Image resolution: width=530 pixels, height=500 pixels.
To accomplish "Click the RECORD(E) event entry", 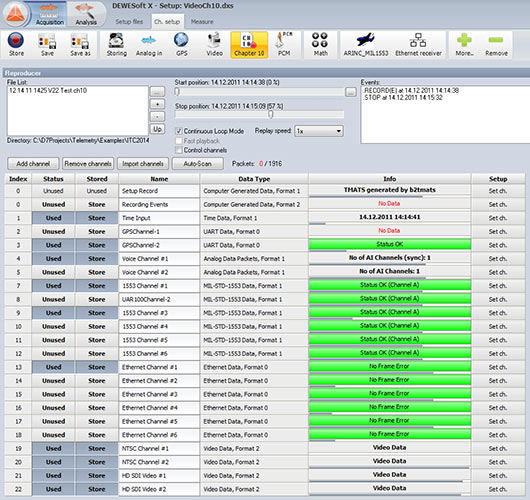I will (x=411, y=90).
